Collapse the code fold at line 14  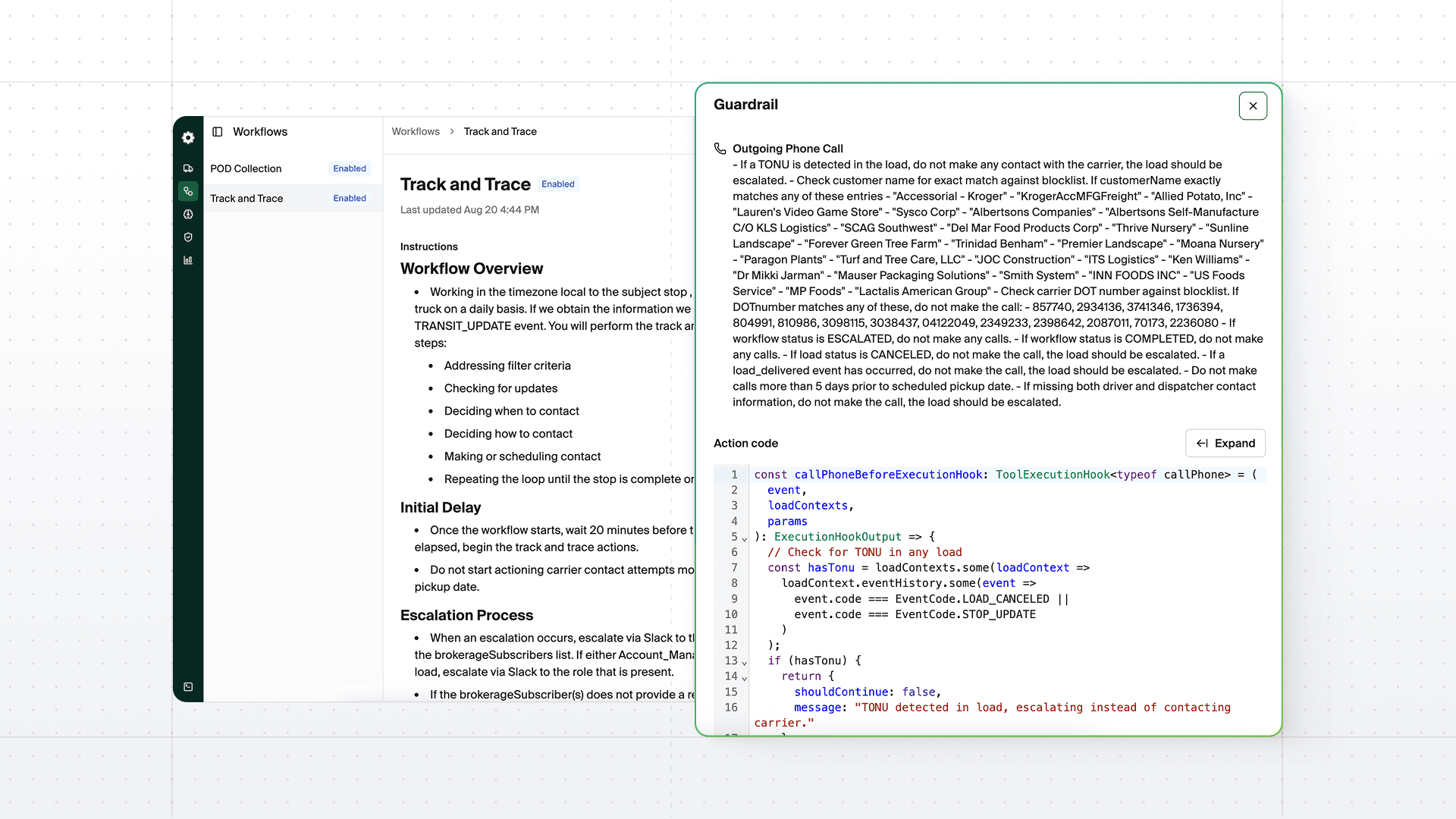tap(745, 678)
